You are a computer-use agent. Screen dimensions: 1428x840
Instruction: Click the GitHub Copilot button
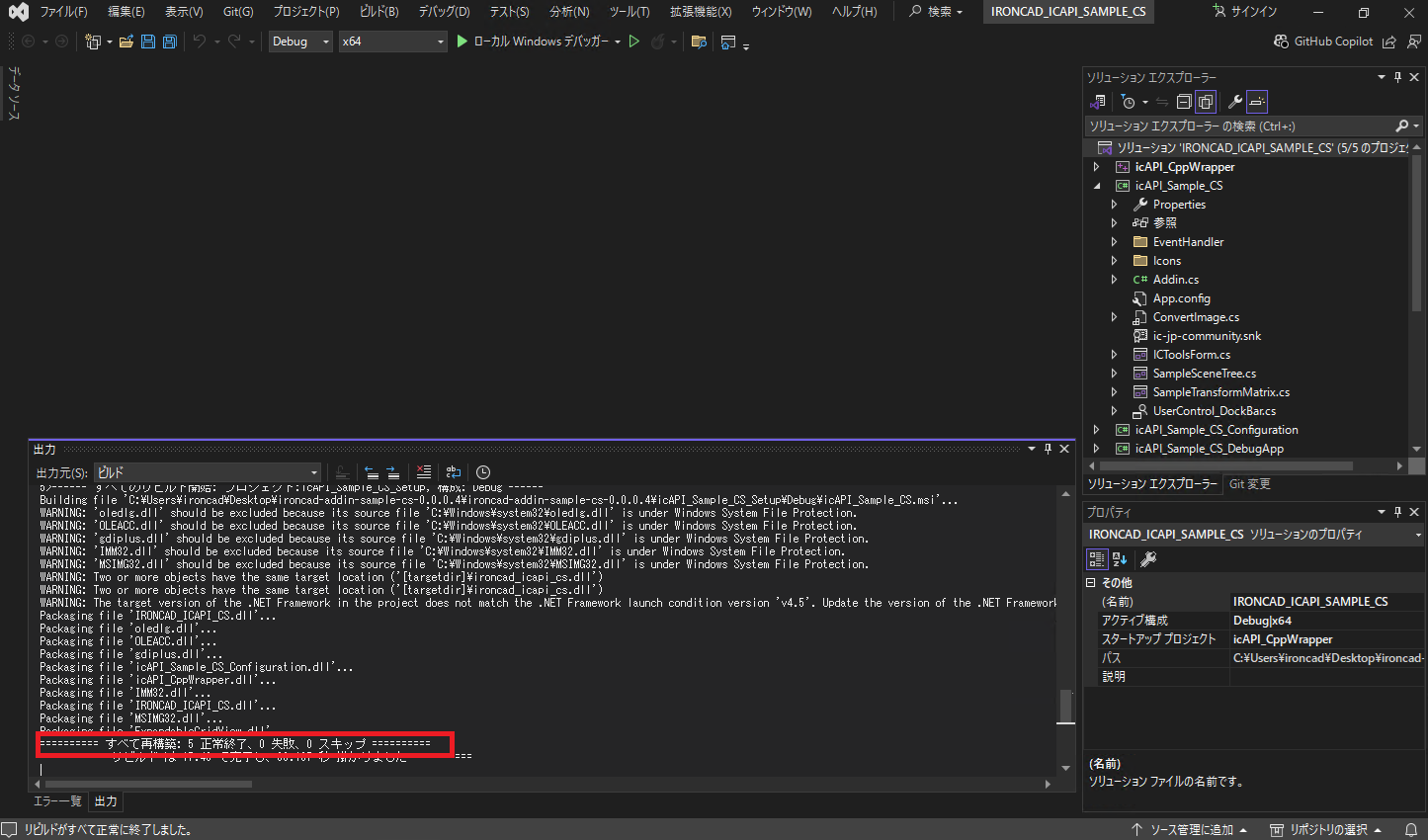click(x=1323, y=42)
